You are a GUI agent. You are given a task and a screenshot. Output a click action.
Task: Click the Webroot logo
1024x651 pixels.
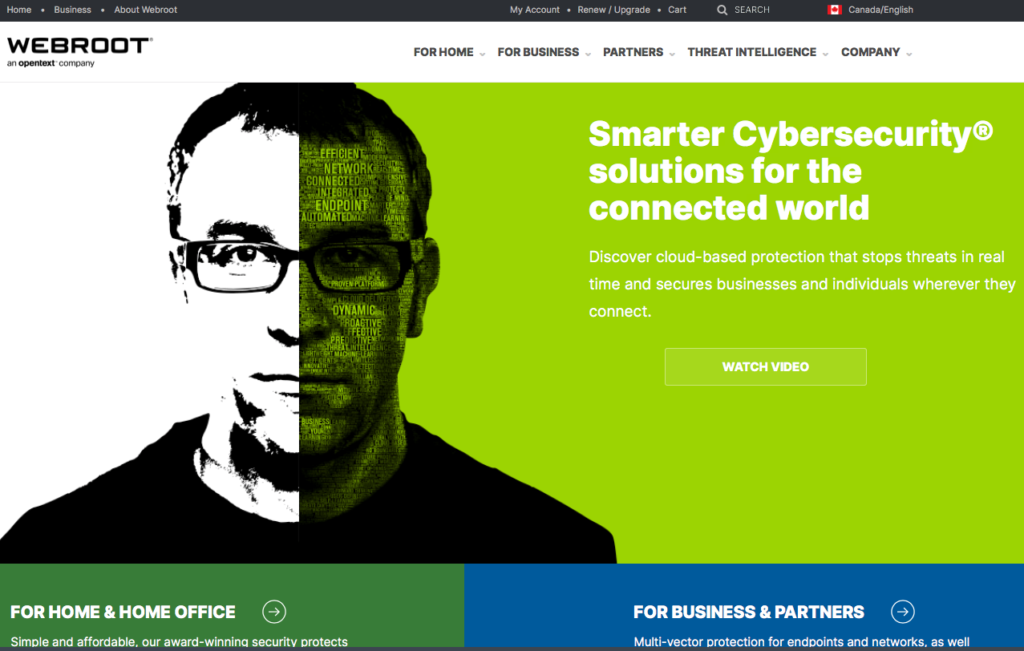[80, 52]
